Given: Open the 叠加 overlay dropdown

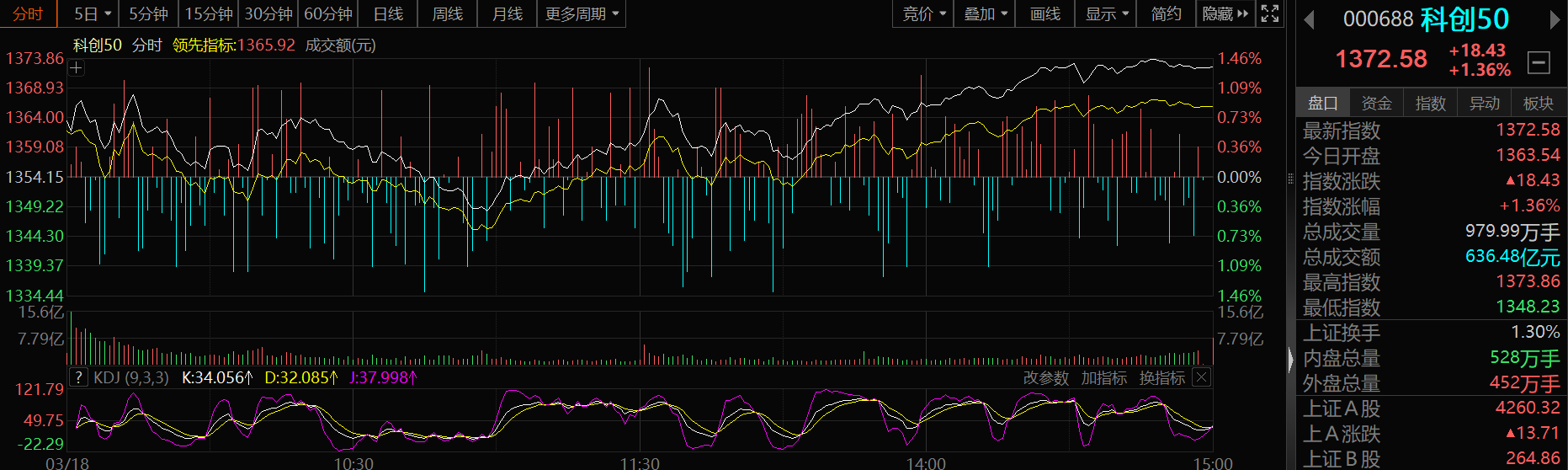Looking at the screenshot, I should 985,13.
